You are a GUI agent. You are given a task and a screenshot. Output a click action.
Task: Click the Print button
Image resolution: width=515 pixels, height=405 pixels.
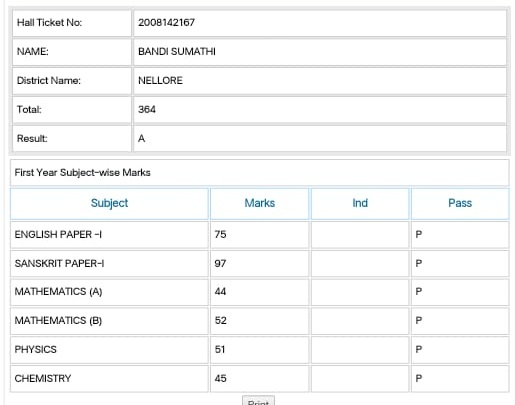(x=258, y=401)
